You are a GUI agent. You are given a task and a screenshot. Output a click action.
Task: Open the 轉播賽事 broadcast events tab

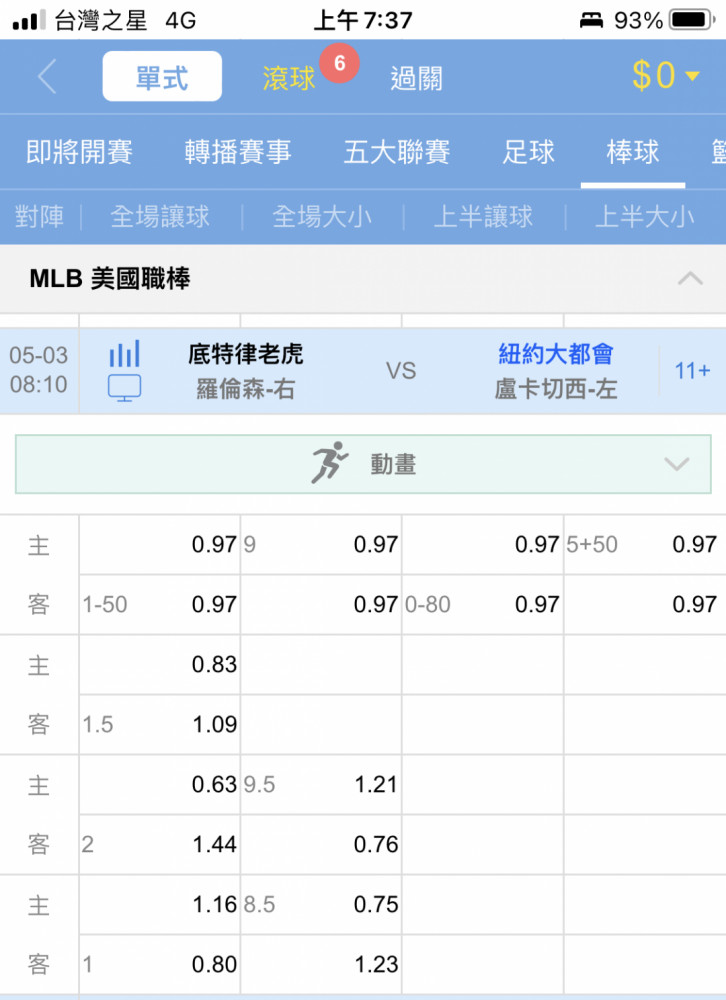pos(238,152)
